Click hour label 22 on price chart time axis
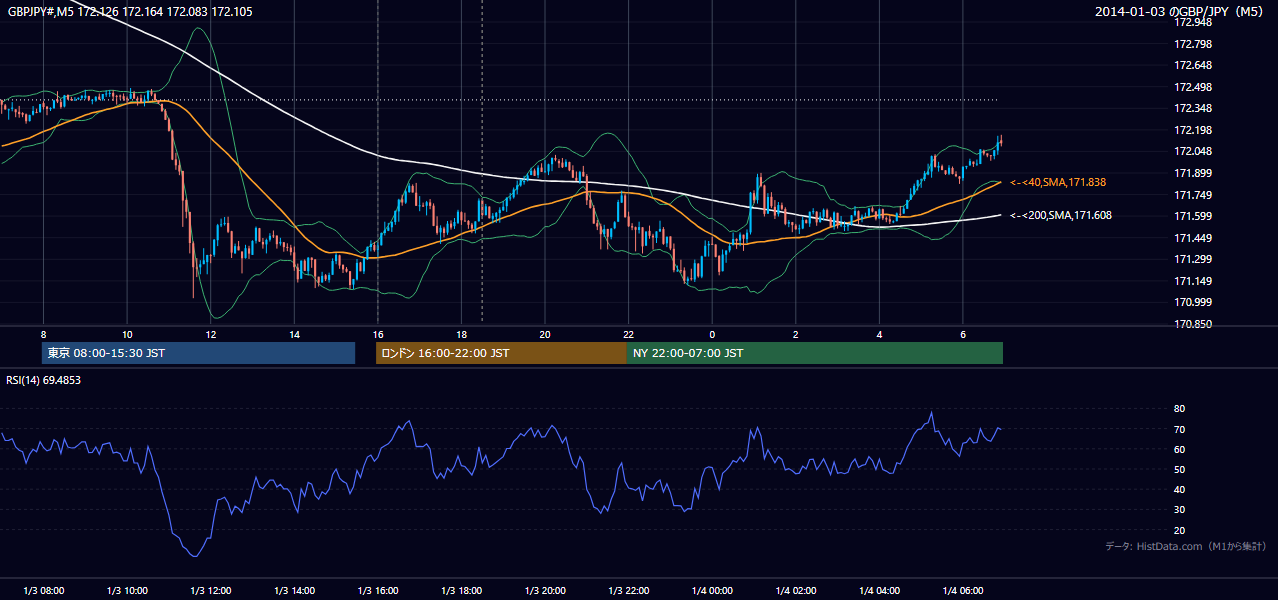Image resolution: width=1278 pixels, height=600 pixels. pyautogui.click(x=628, y=334)
